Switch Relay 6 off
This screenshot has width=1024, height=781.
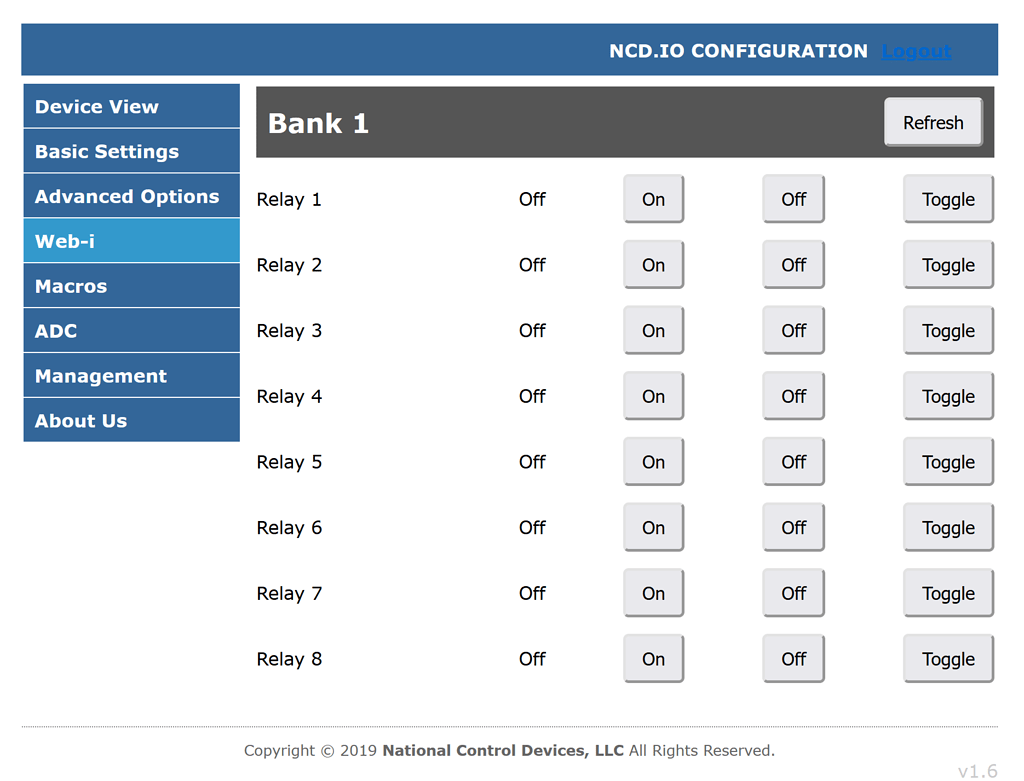click(x=793, y=527)
